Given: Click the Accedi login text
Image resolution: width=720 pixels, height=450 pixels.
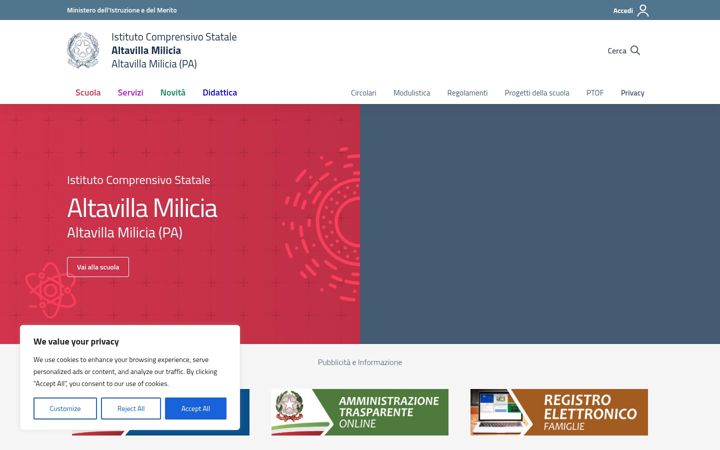Looking at the screenshot, I should tap(623, 11).
